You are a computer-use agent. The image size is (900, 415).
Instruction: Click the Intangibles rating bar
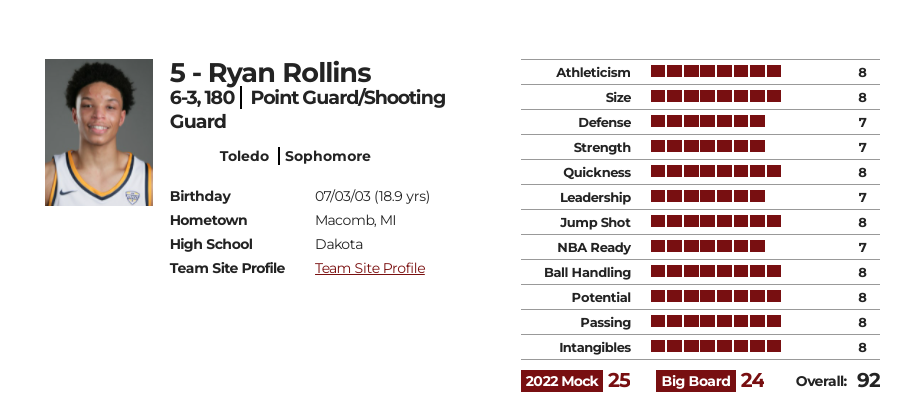pos(716,346)
